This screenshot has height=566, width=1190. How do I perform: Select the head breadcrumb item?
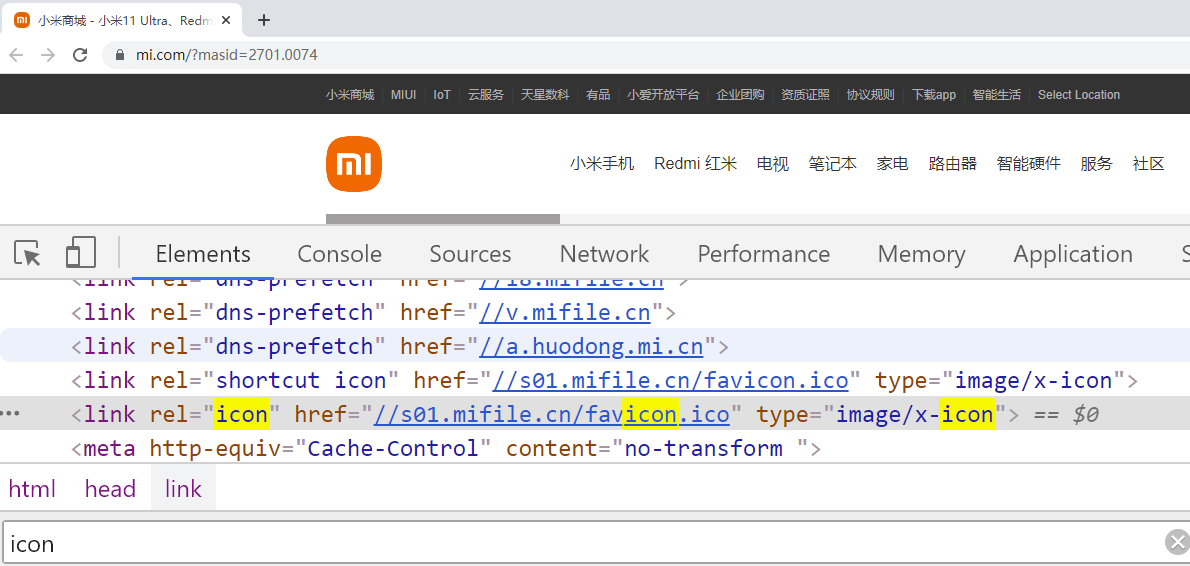110,489
